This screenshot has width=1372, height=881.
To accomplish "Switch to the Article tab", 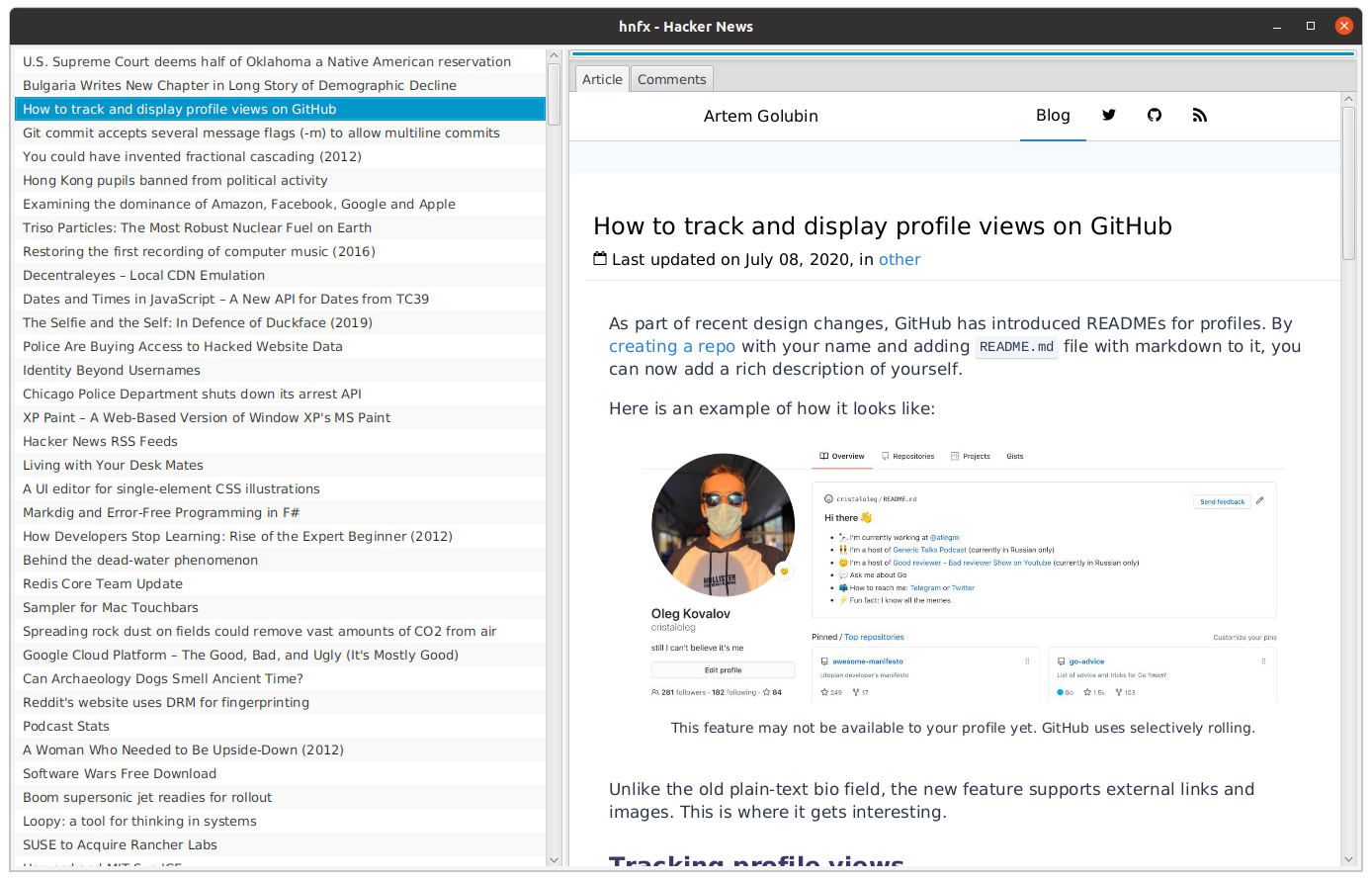I will [x=602, y=79].
